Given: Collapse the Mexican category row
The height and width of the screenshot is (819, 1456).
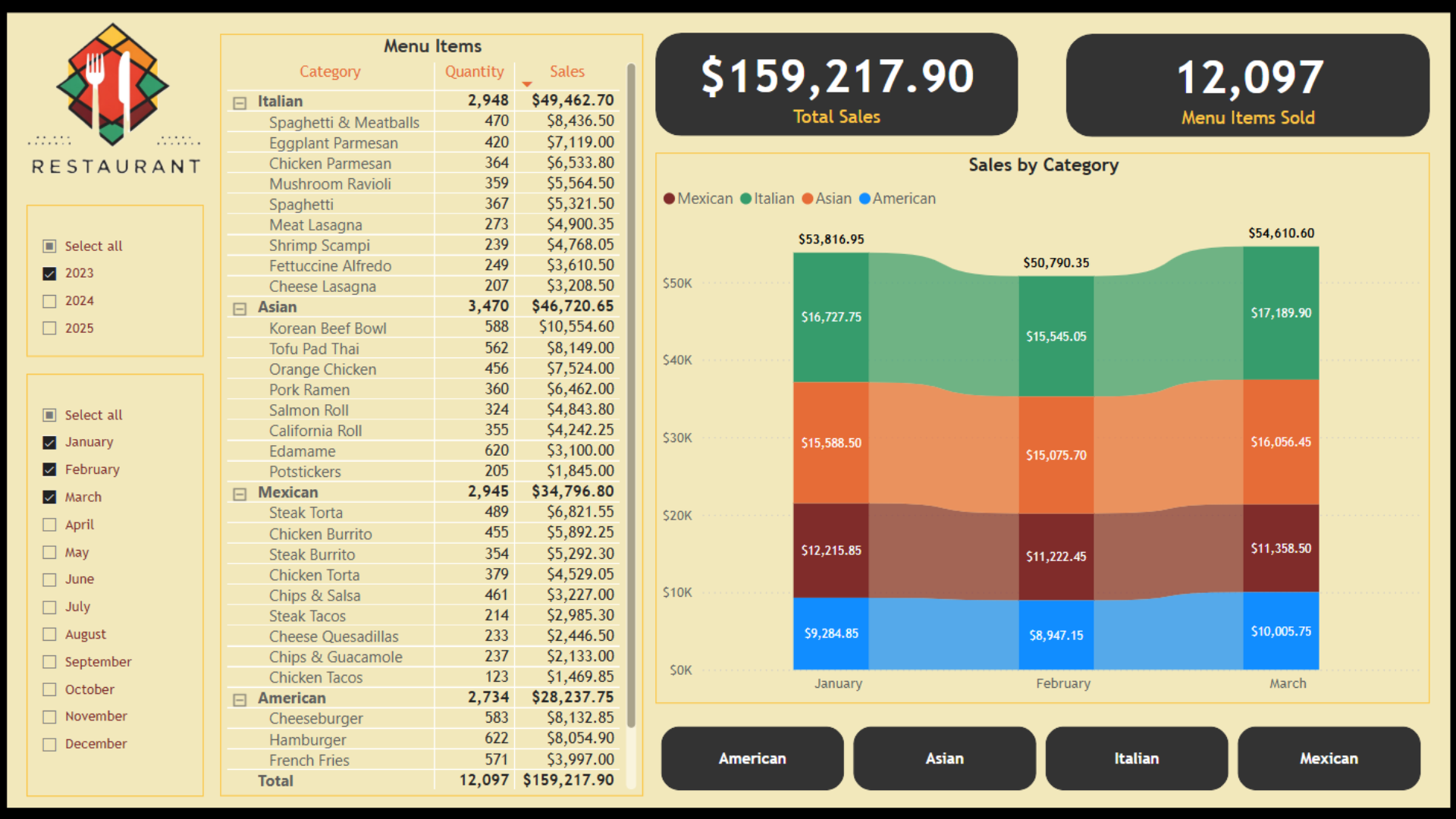Looking at the screenshot, I should [240, 494].
